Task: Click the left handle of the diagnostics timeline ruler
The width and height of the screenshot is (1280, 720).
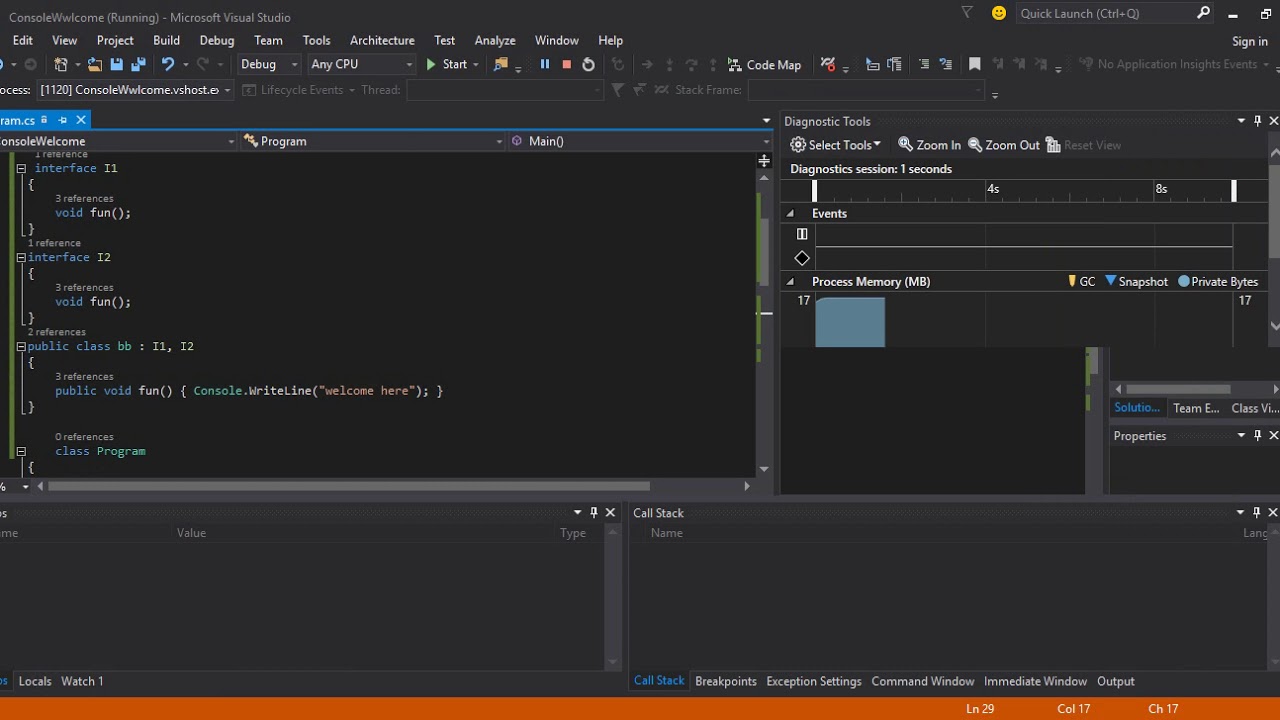Action: click(x=814, y=189)
